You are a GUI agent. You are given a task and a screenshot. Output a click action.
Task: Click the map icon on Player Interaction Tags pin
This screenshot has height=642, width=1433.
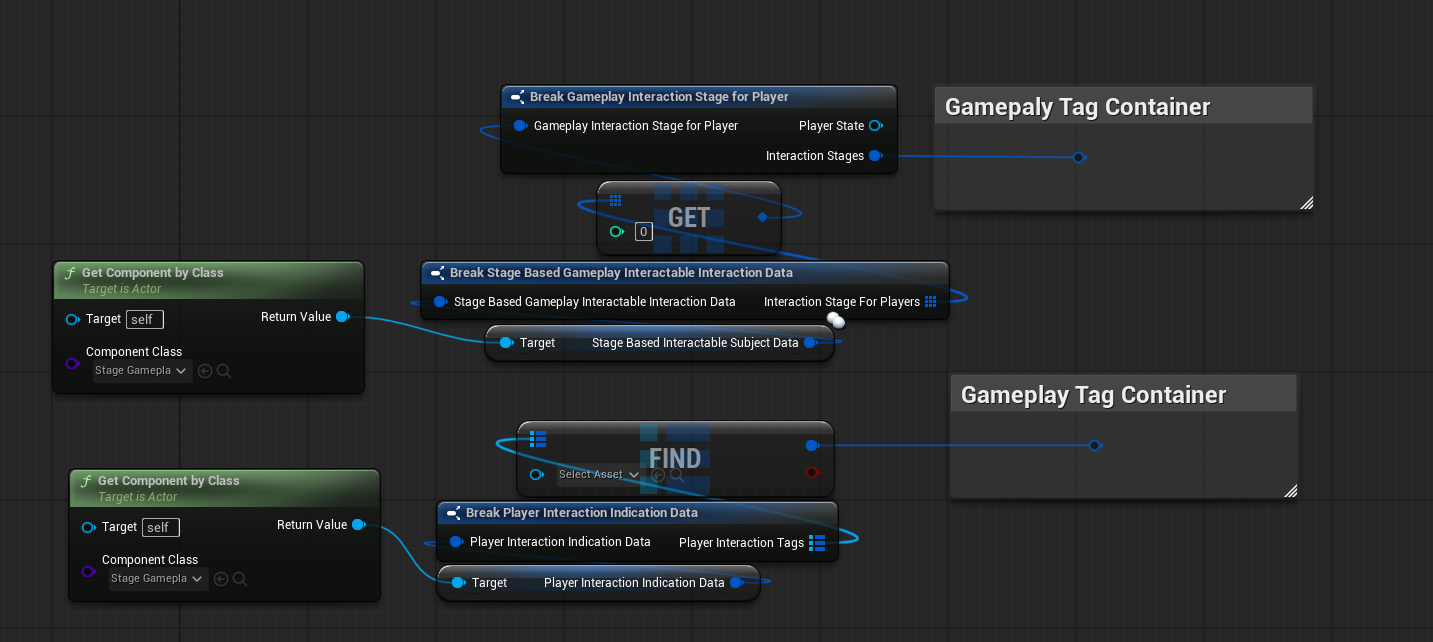816,543
